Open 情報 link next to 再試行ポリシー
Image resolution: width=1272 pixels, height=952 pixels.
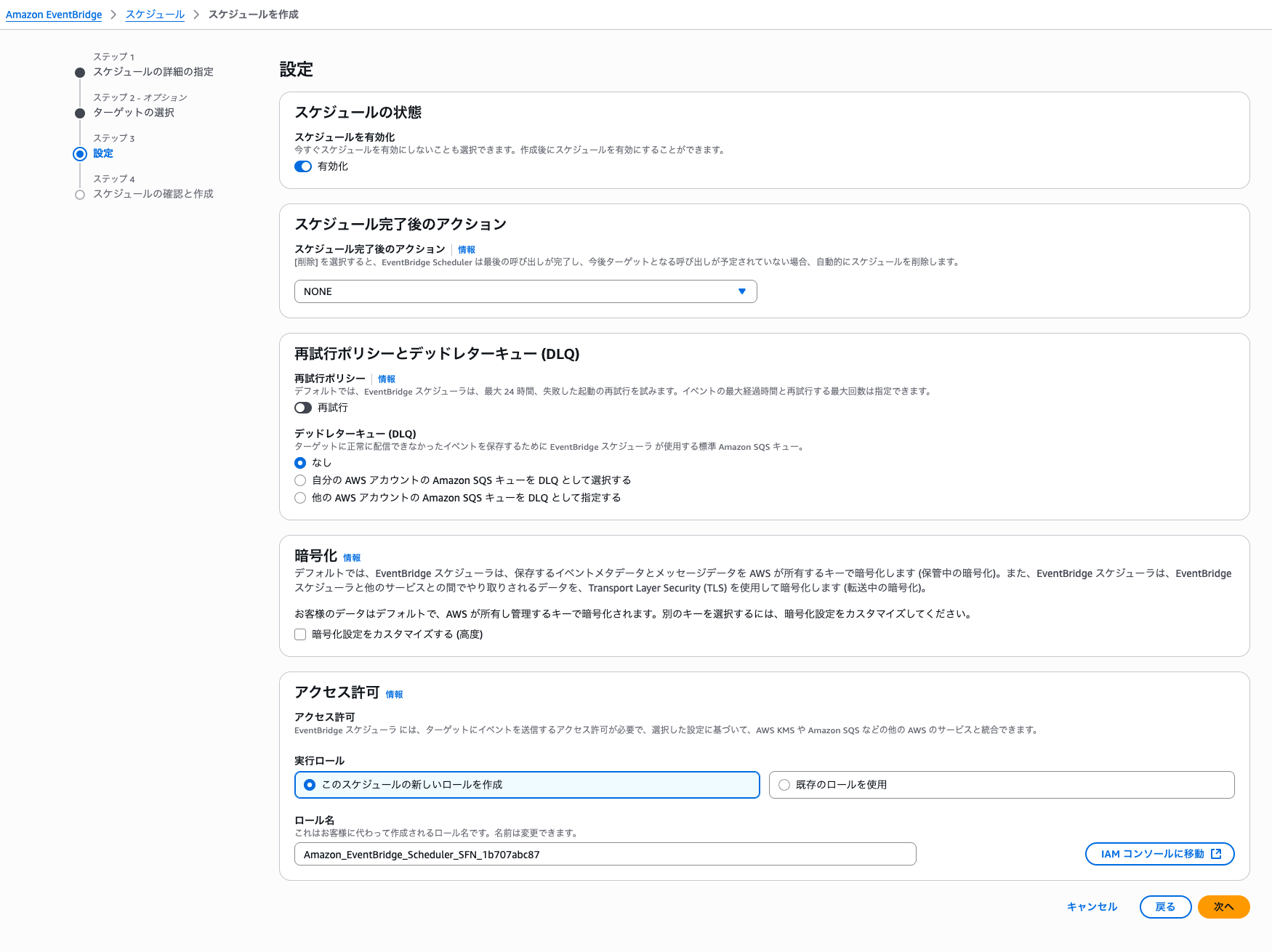[387, 379]
